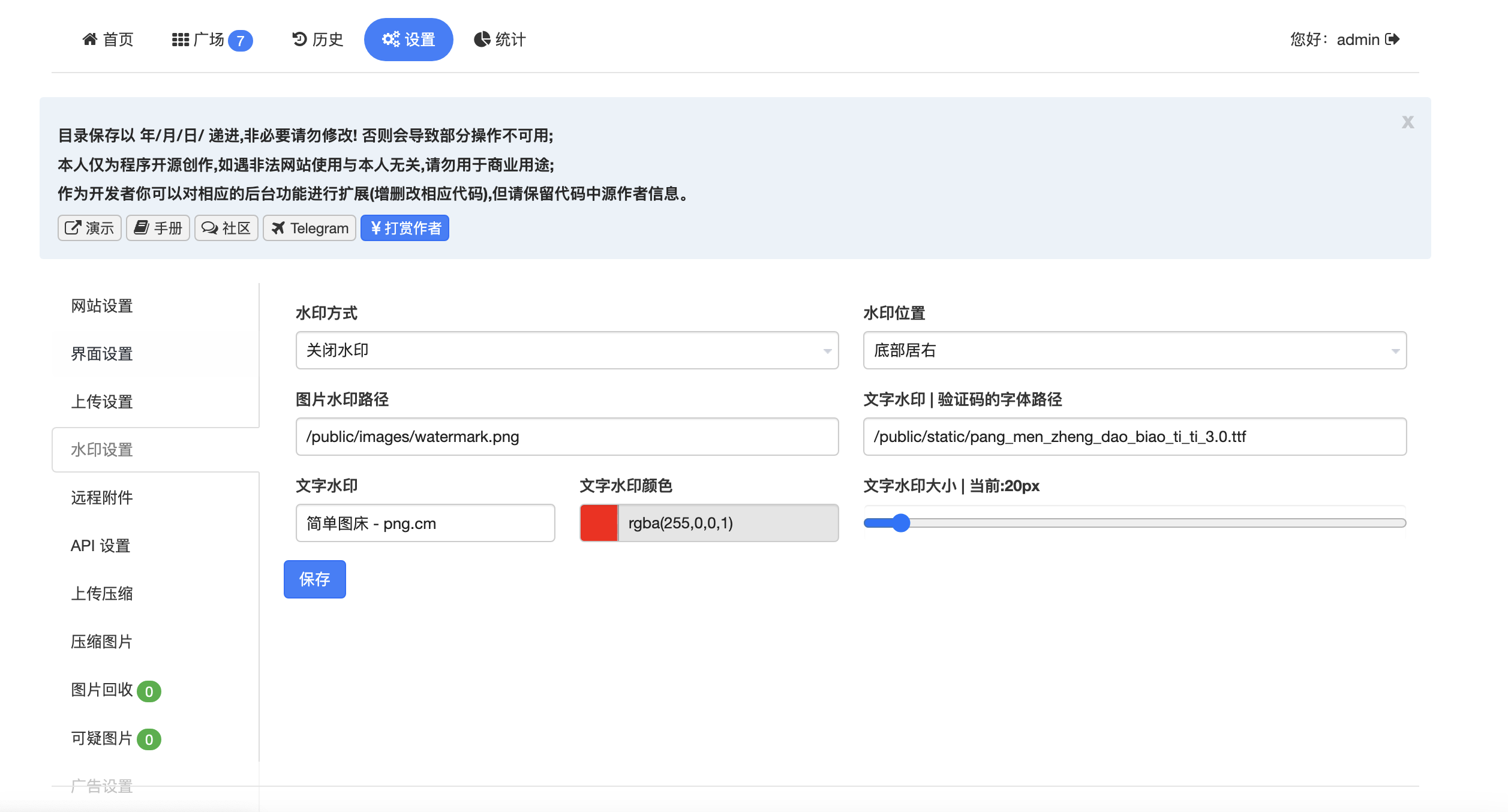Click the font path input field

click(x=1134, y=437)
